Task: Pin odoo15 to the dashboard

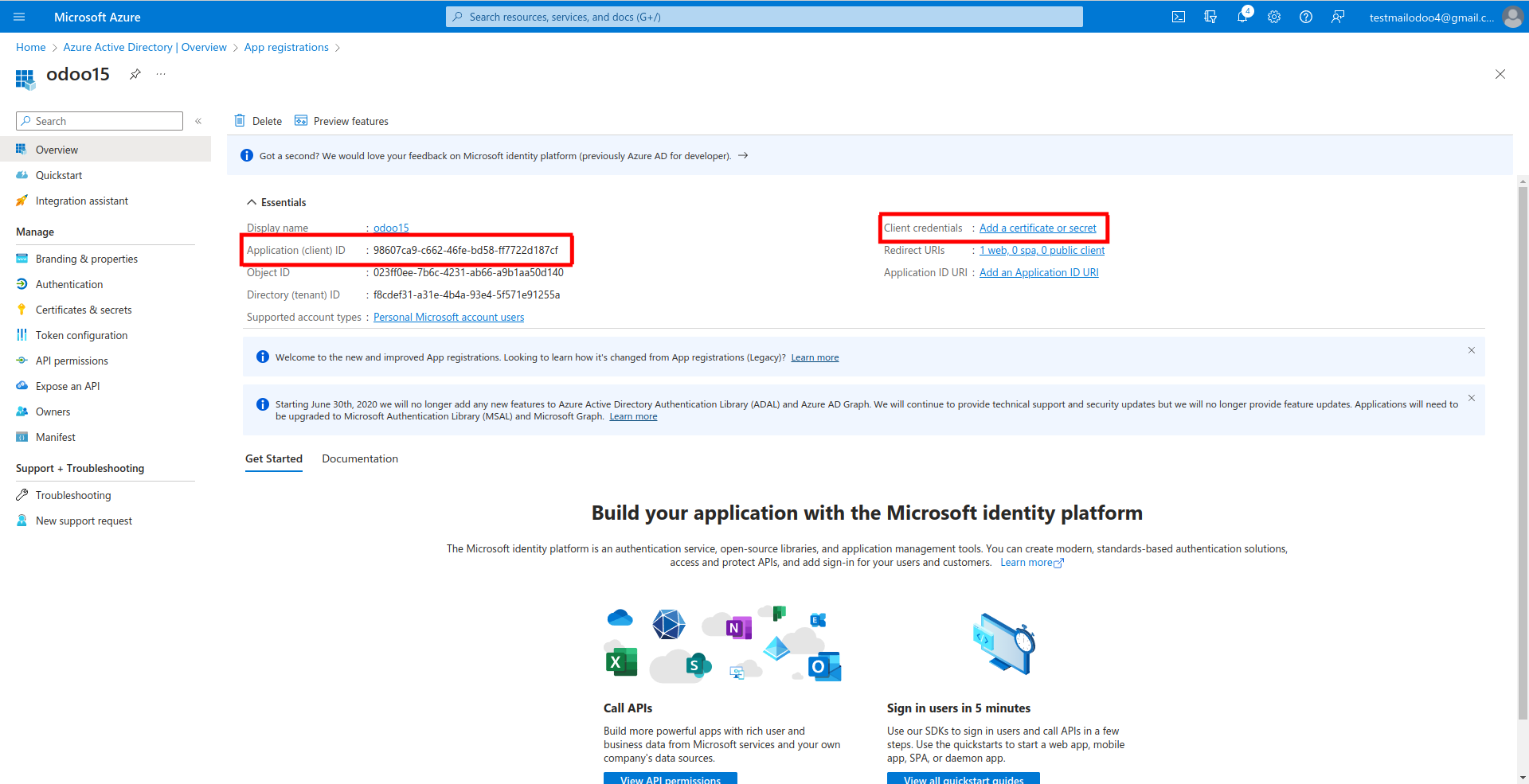Action: (x=135, y=74)
